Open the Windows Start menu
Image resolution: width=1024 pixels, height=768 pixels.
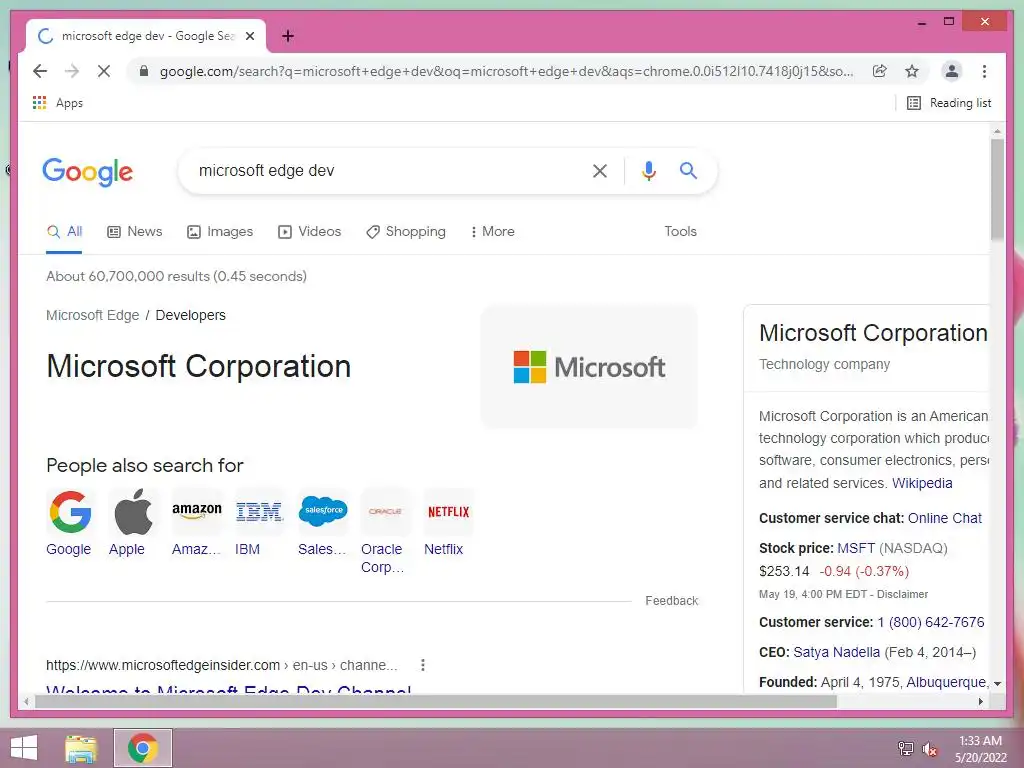point(24,748)
